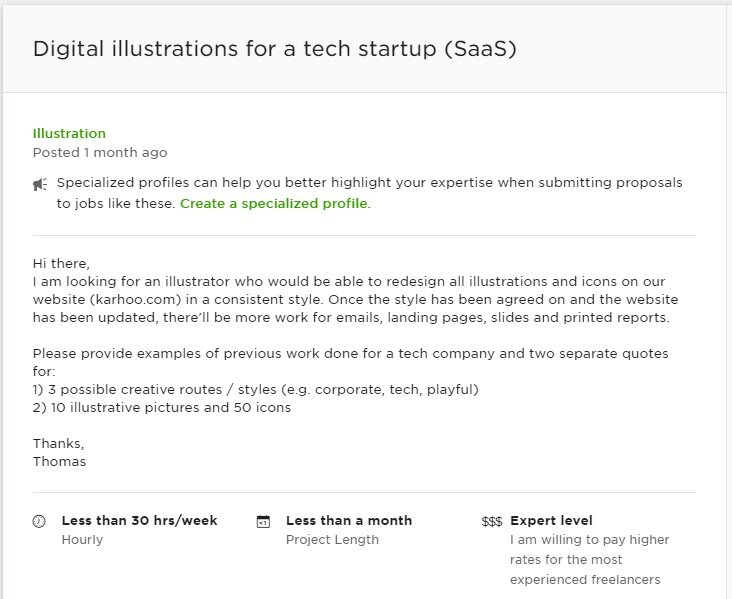Click the calendar icon beside project length
This screenshot has width=732, height=599.
pos(263,521)
